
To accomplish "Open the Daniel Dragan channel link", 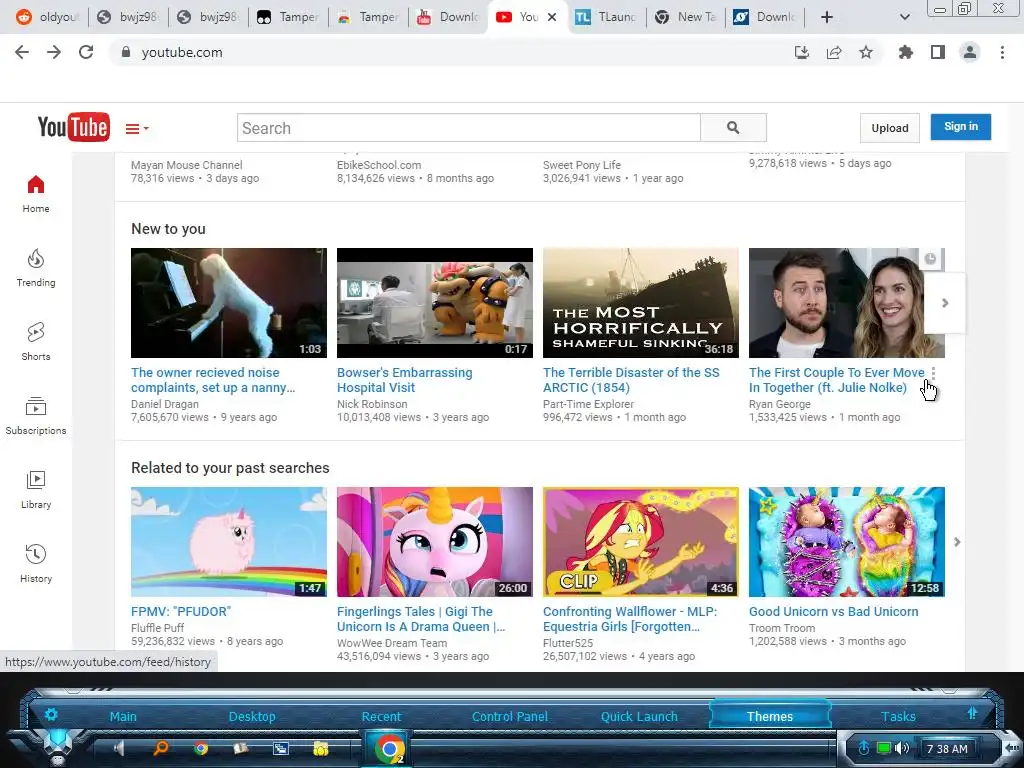I will pyautogui.click(x=165, y=404).
